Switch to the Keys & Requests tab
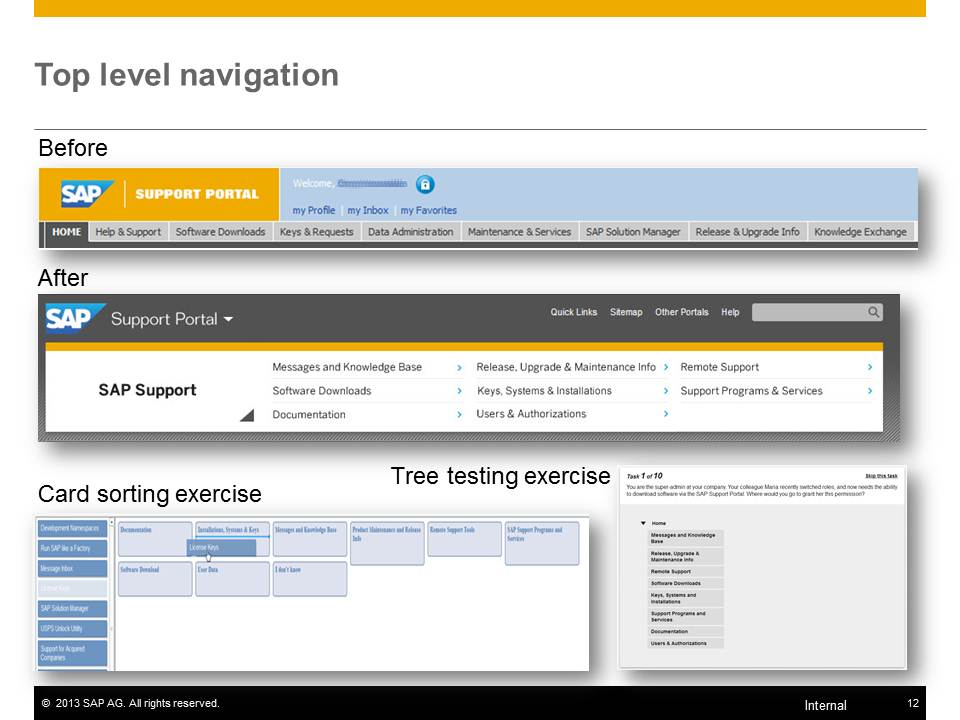Screen dimensions: 960x720 point(317,232)
